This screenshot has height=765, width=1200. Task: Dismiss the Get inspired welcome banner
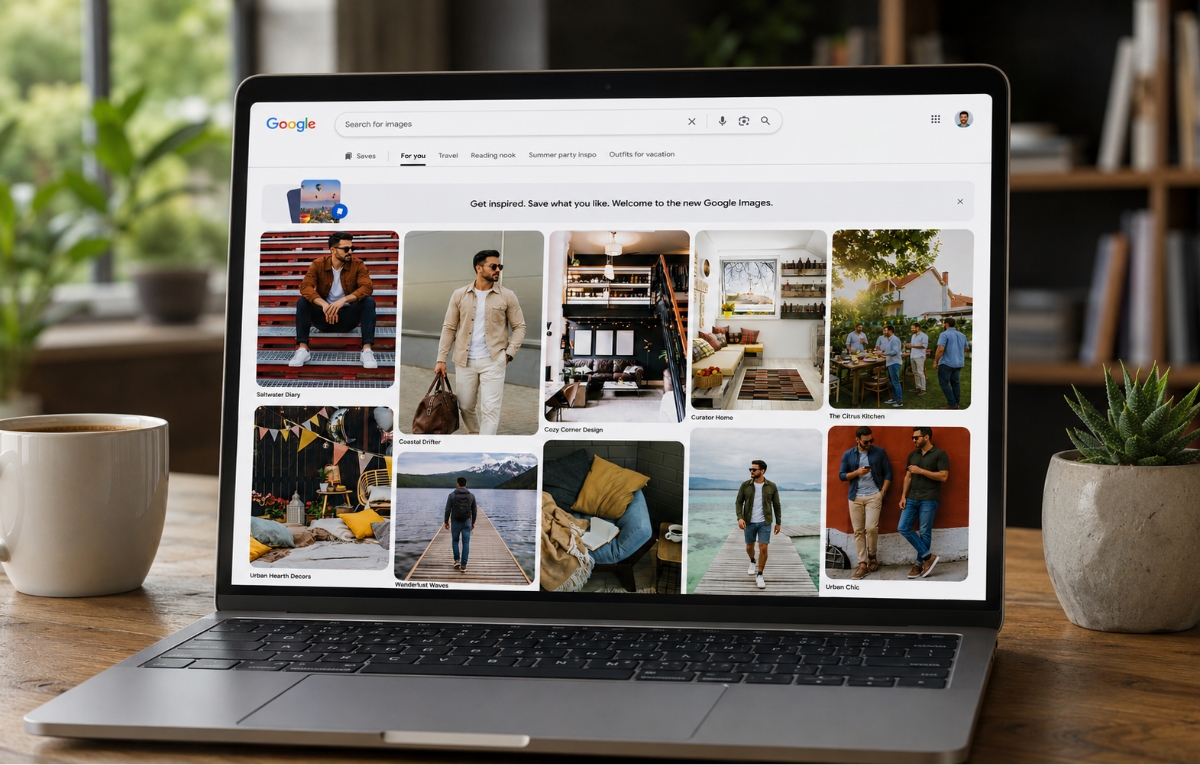[960, 202]
